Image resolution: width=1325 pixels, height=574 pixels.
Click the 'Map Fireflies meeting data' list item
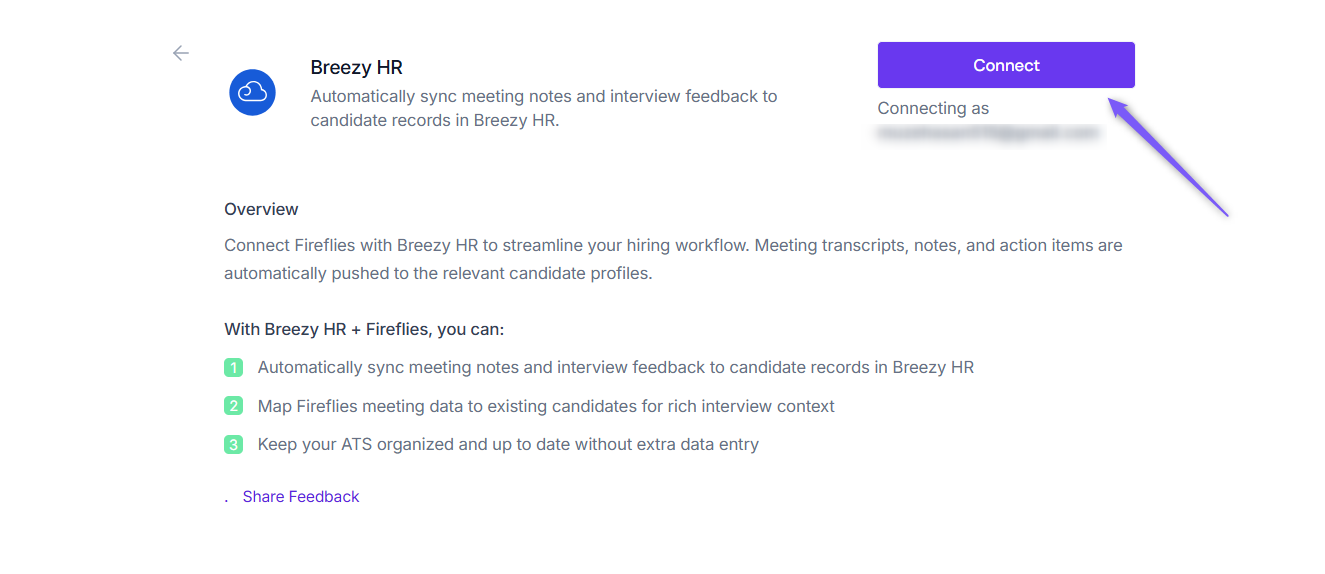(x=546, y=406)
